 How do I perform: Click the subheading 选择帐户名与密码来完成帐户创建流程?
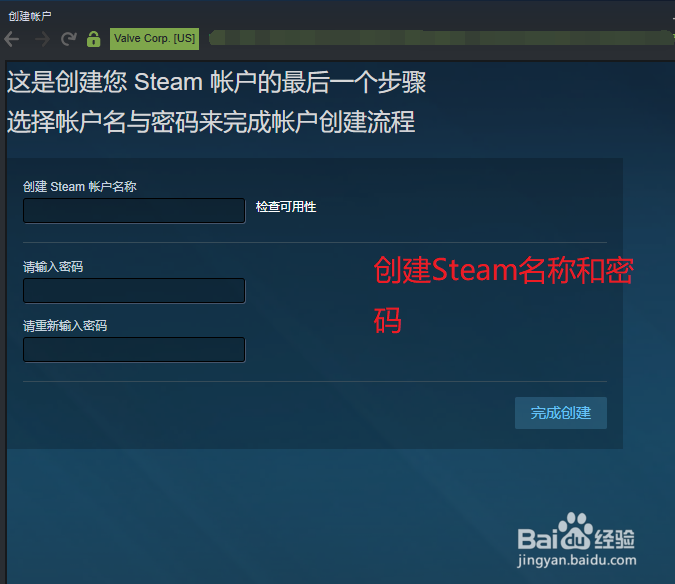pyautogui.click(x=211, y=122)
